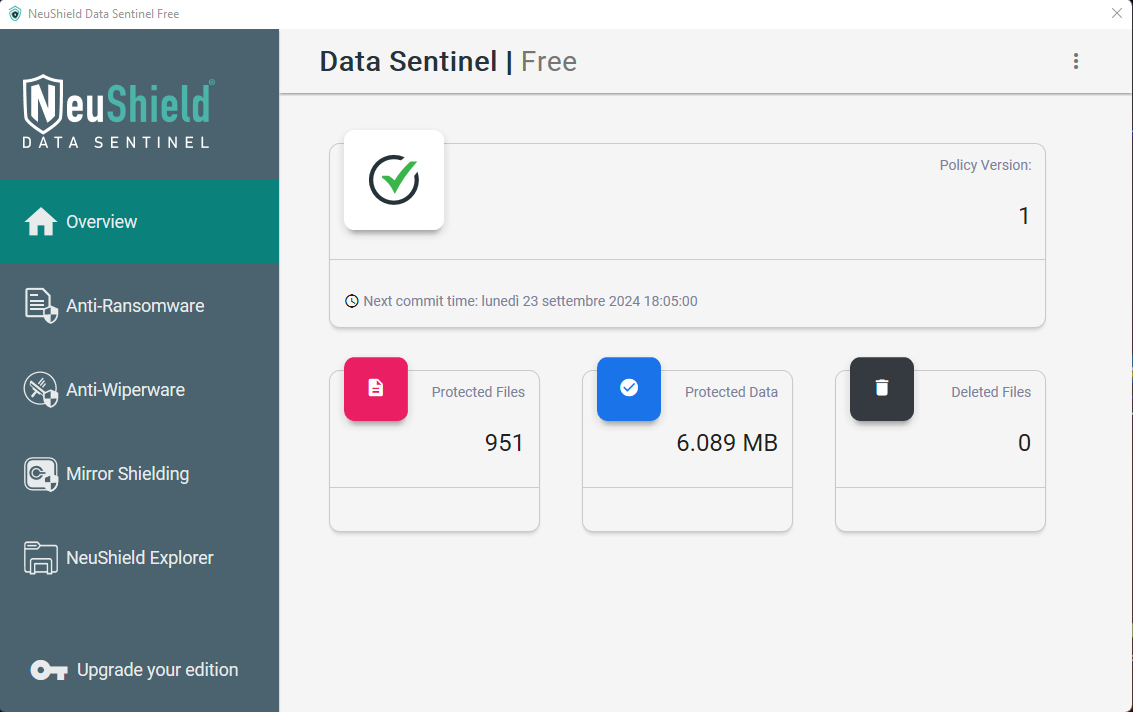Select the Policy Version value
Viewport: 1133px width, 712px height.
point(1023,216)
